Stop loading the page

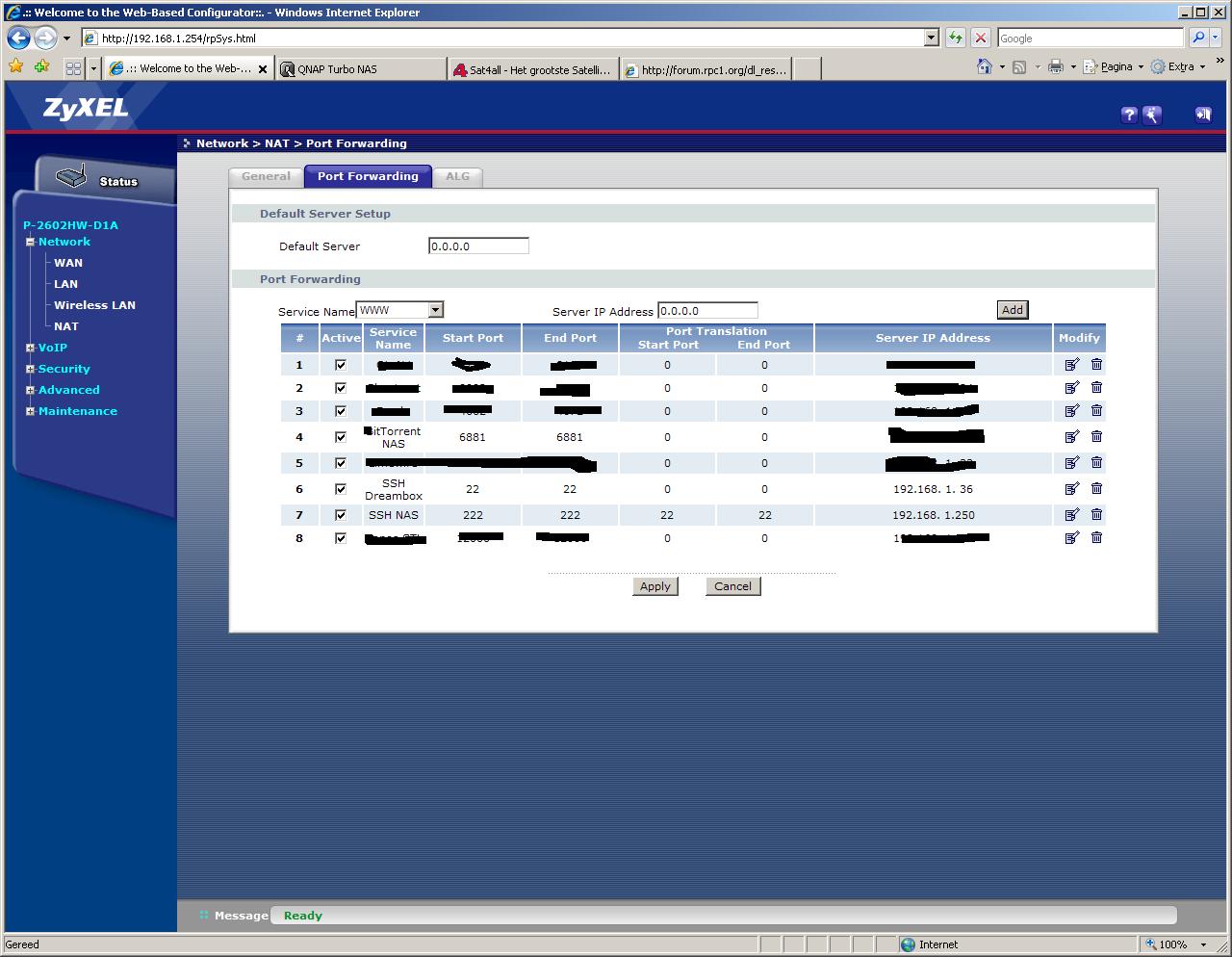[x=981, y=38]
